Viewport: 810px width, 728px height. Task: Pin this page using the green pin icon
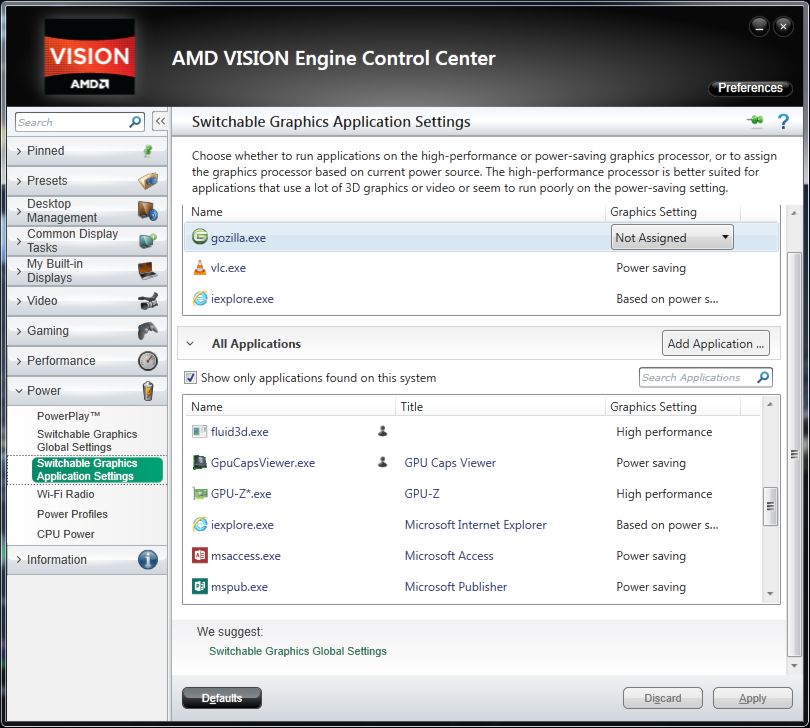(755, 121)
